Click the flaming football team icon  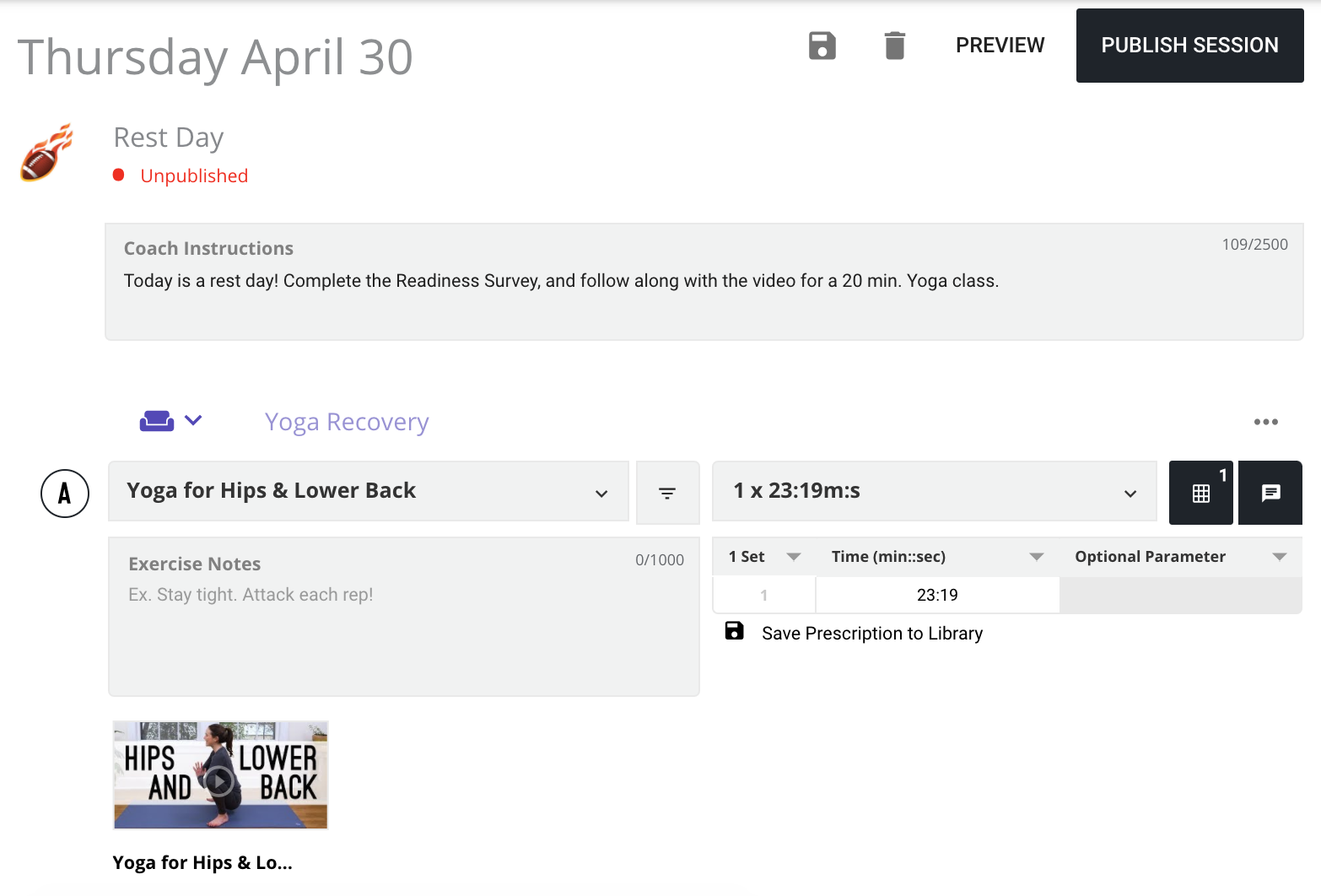click(47, 153)
